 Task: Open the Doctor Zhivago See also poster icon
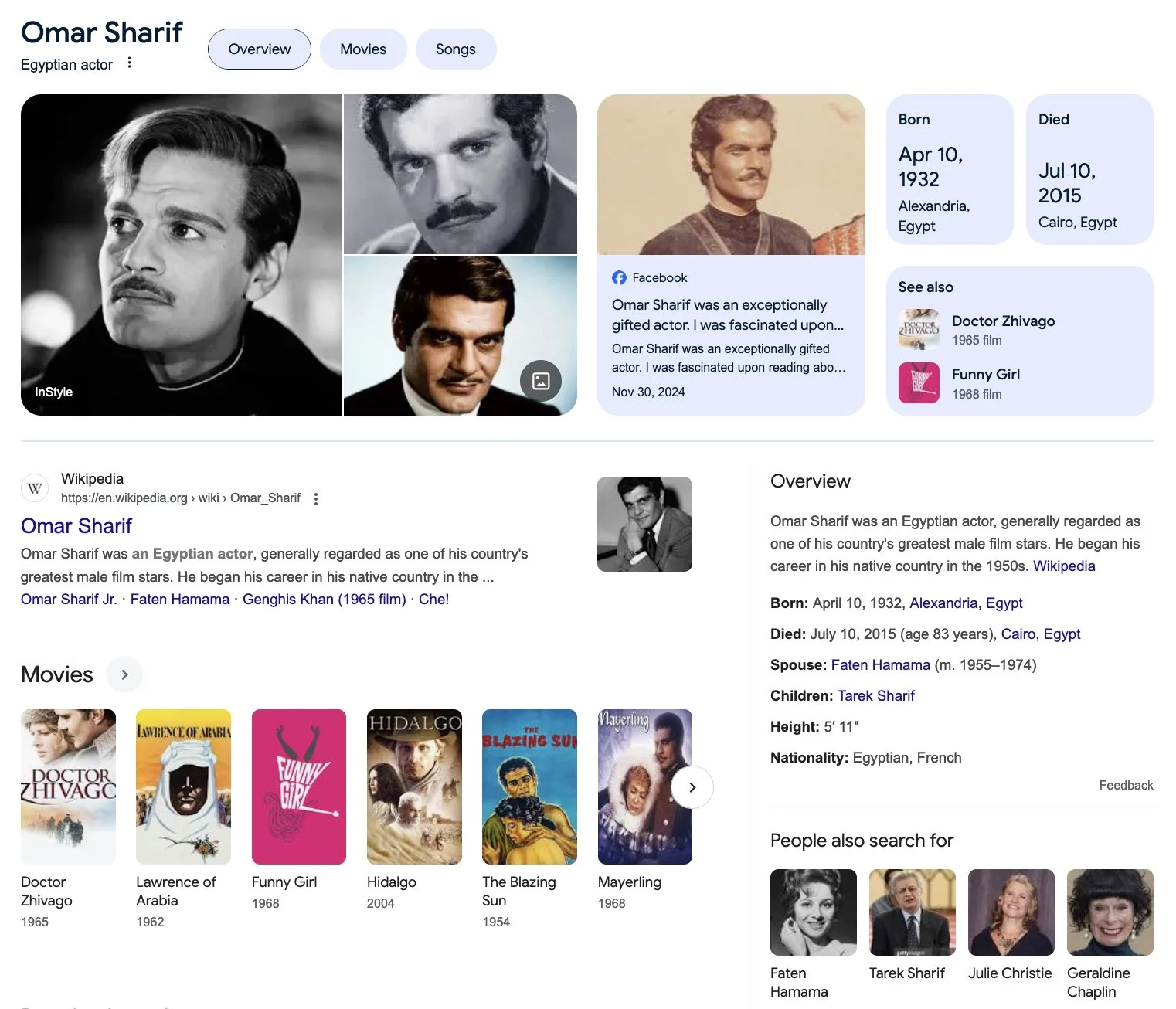tap(919, 330)
